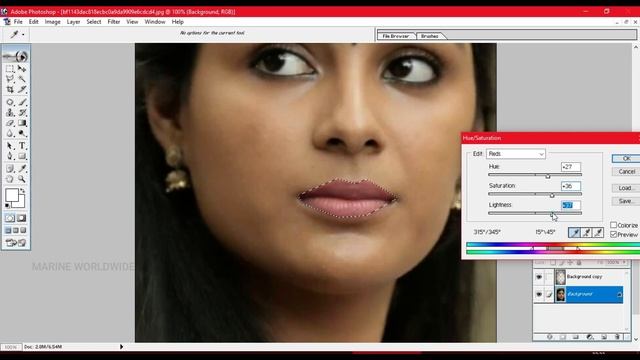
Task: Open the Filter menu
Action: [113, 22]
